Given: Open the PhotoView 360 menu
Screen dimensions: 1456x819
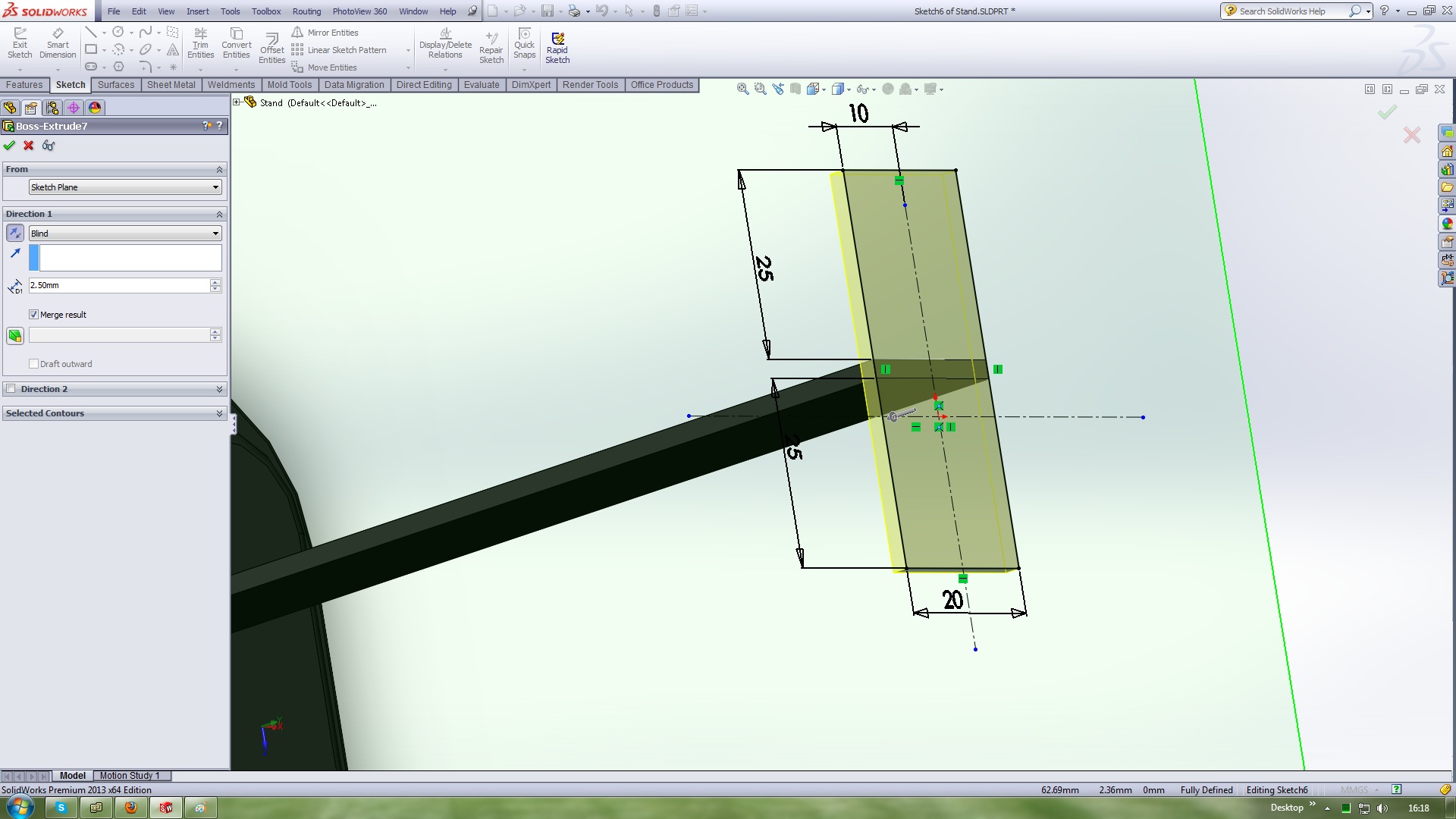Looking at the screenshot, I should [x=359, y=11].
